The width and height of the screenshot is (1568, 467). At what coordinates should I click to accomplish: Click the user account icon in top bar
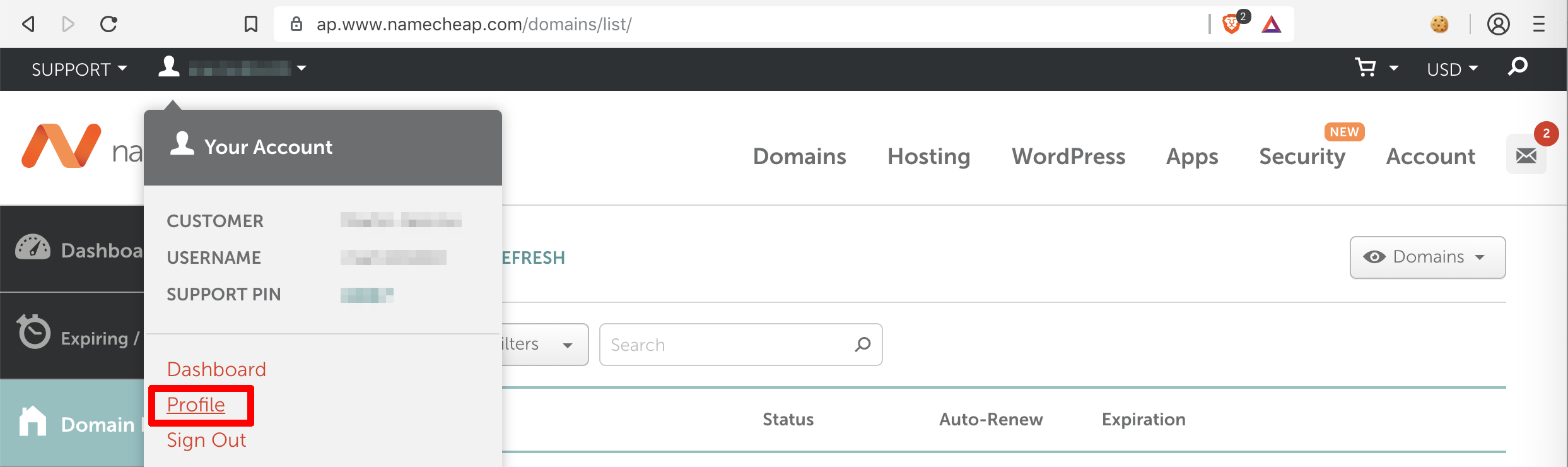169,67
